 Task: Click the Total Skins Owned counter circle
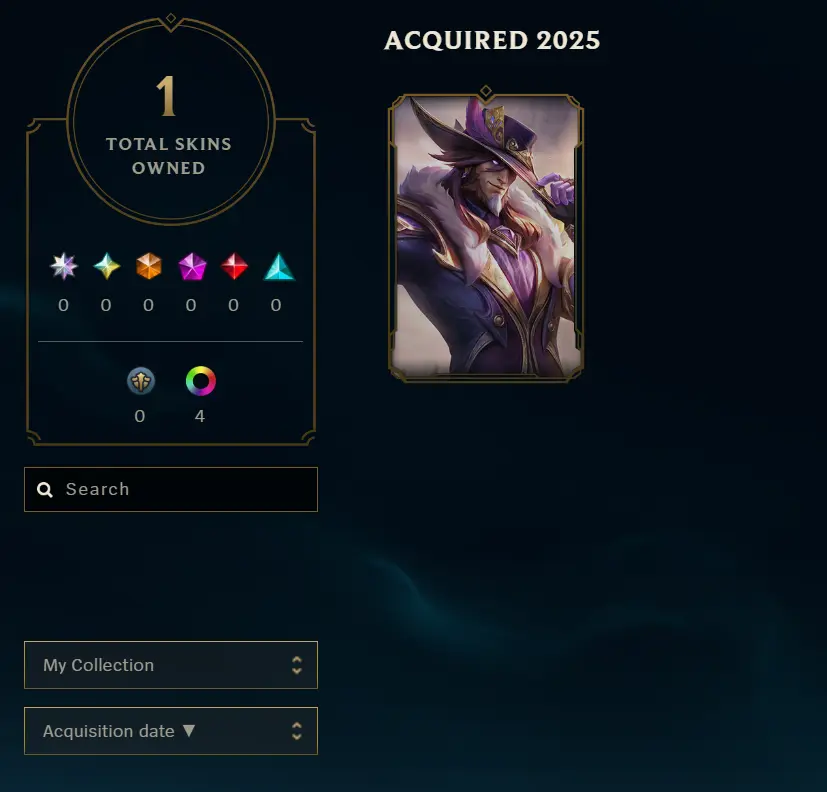[x=170, y=122]
